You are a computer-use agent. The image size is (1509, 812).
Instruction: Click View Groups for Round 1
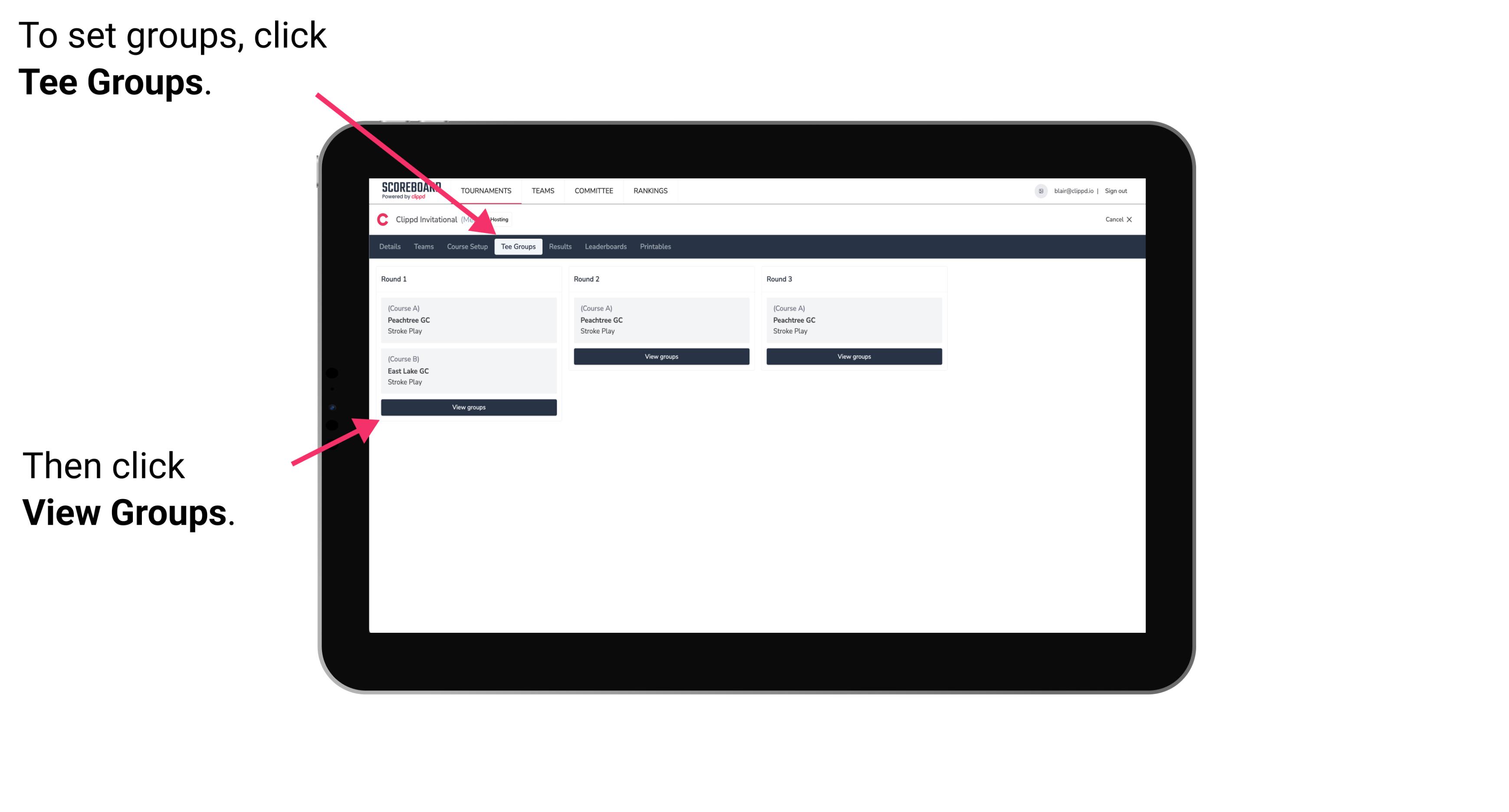tap(469, 407)
